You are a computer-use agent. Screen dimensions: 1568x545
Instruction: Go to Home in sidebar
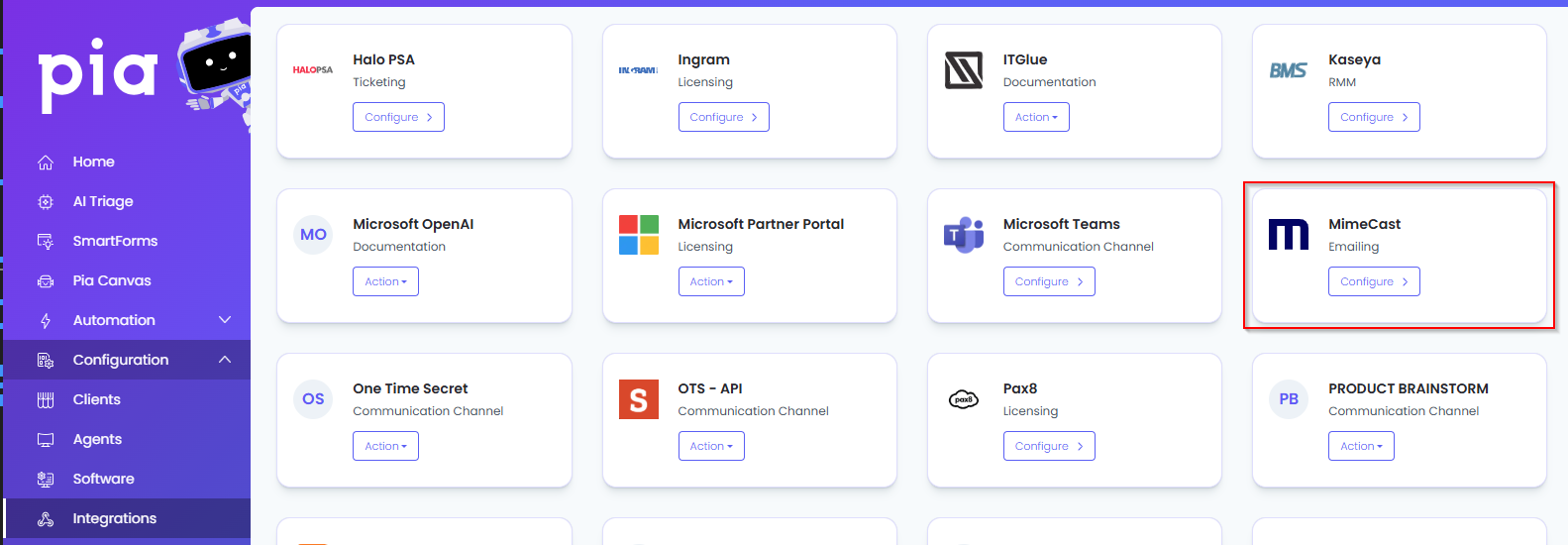click(x=93, y=162)
